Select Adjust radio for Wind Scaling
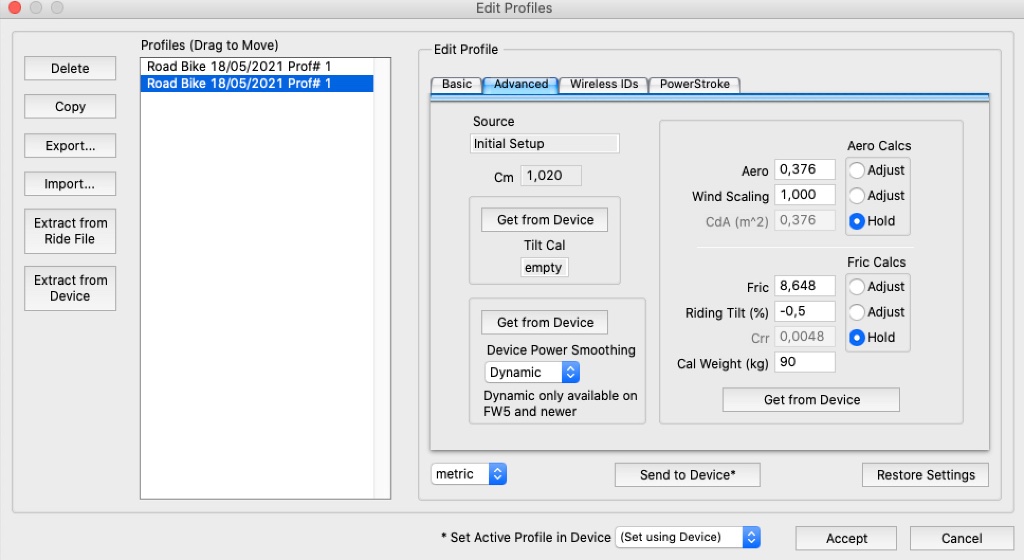This screenshot has width=1024, height=560. coord(857,196)
